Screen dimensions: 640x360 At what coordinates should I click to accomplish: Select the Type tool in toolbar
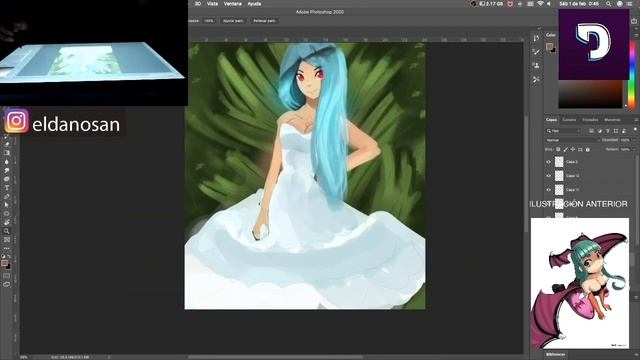coord(7,188)
